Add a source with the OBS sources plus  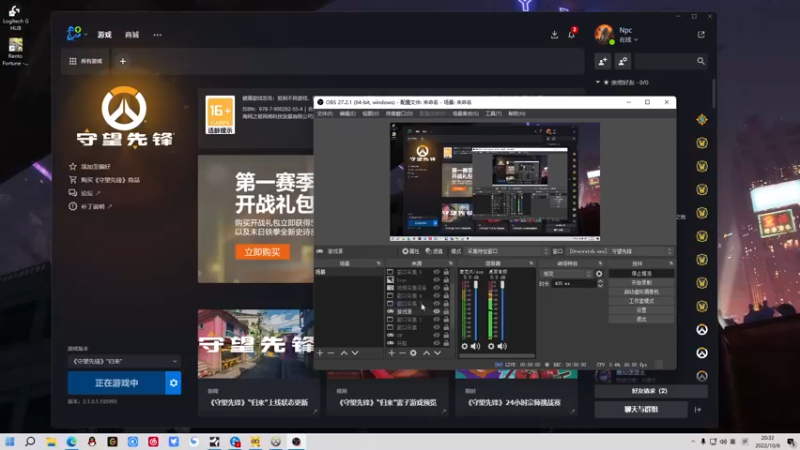pyautogui.click(x=391, y=353)
